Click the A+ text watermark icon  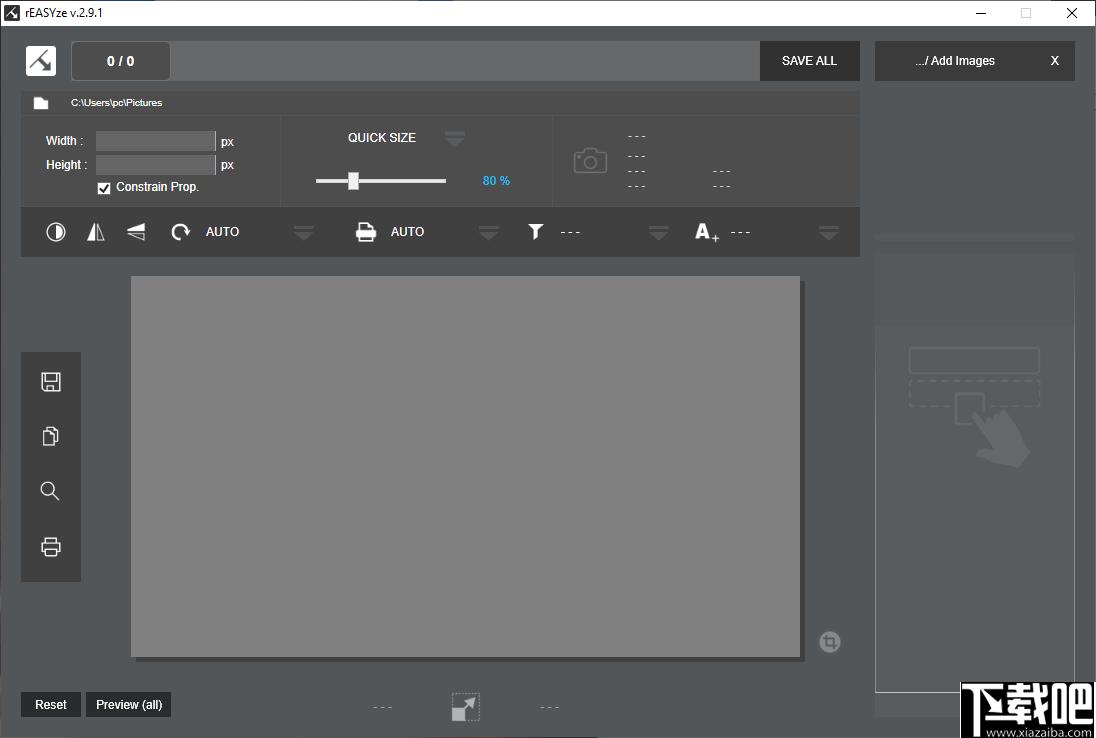(707, 232)
